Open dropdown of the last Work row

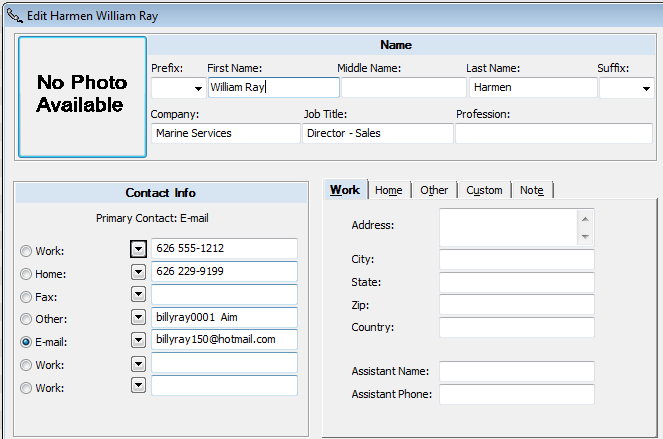tap(138, 385)
